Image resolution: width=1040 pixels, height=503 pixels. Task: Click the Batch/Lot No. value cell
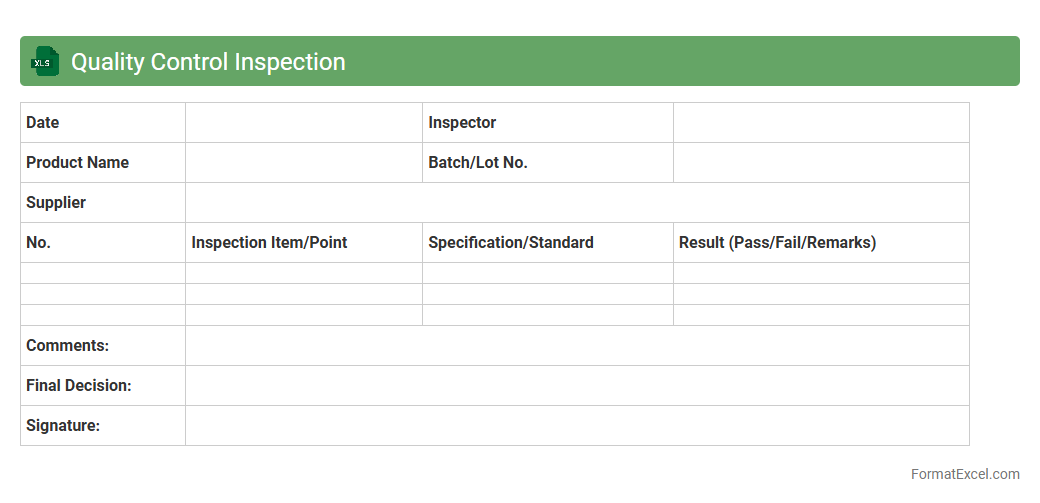coord(821,163)
